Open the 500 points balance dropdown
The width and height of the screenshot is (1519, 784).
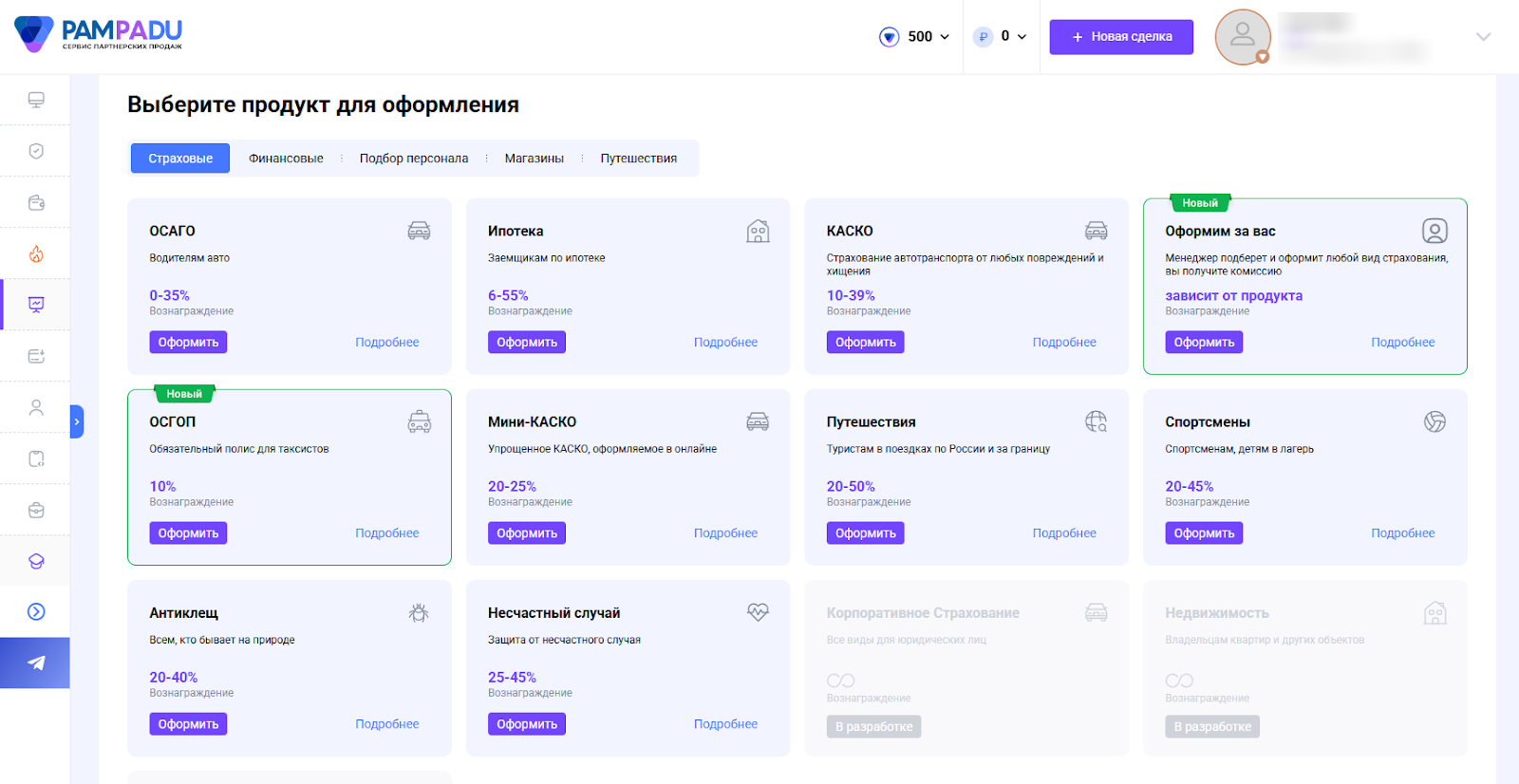(915, 37)
